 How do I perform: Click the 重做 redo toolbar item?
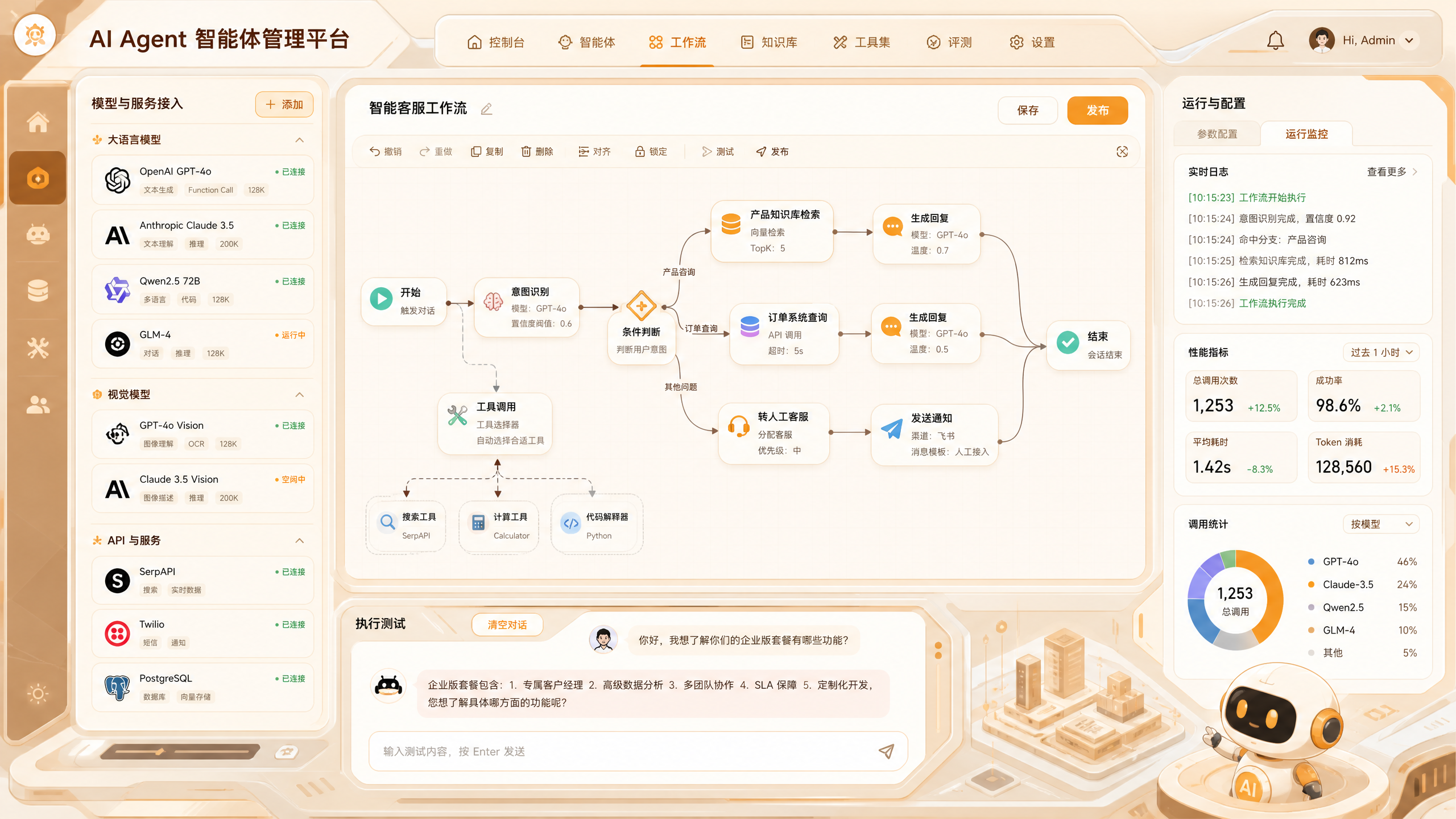click(436, 151)
